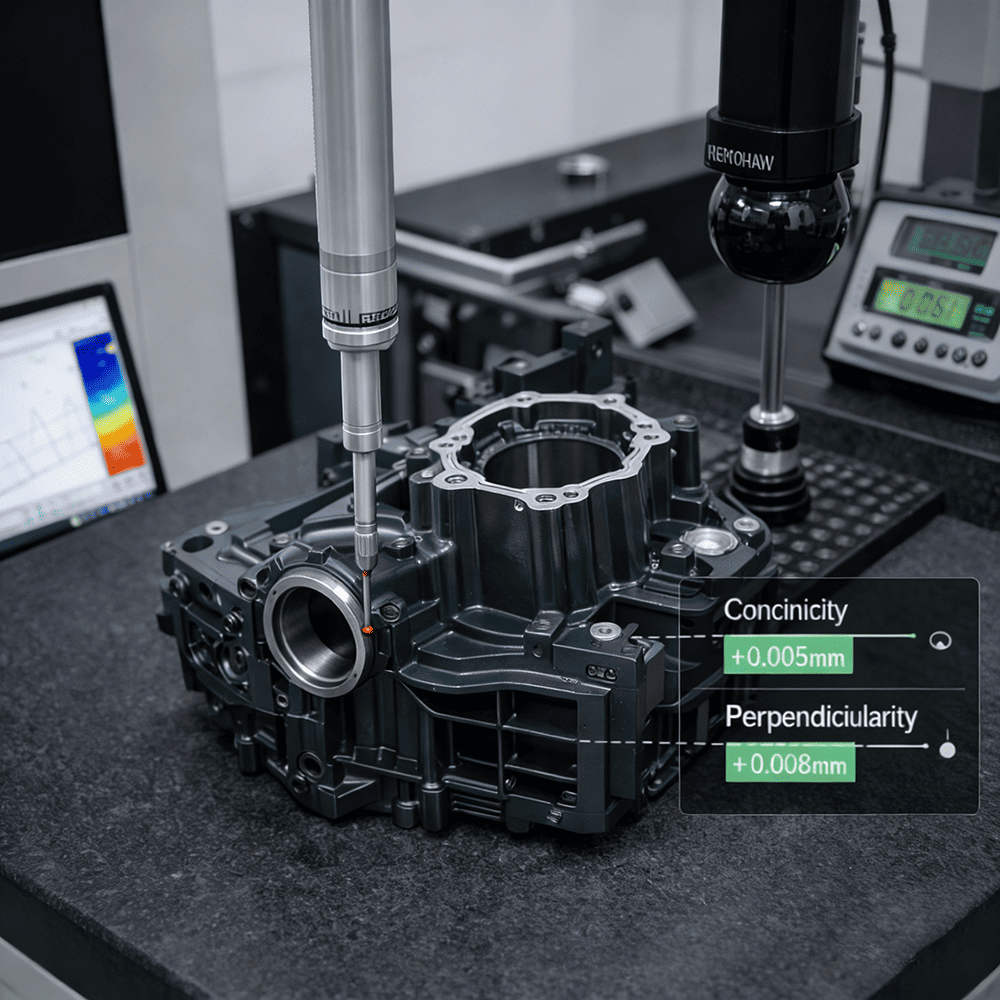Click the green endpoint dot on Concinicity line
The image size is (1000, 1000).
(914, 635)
